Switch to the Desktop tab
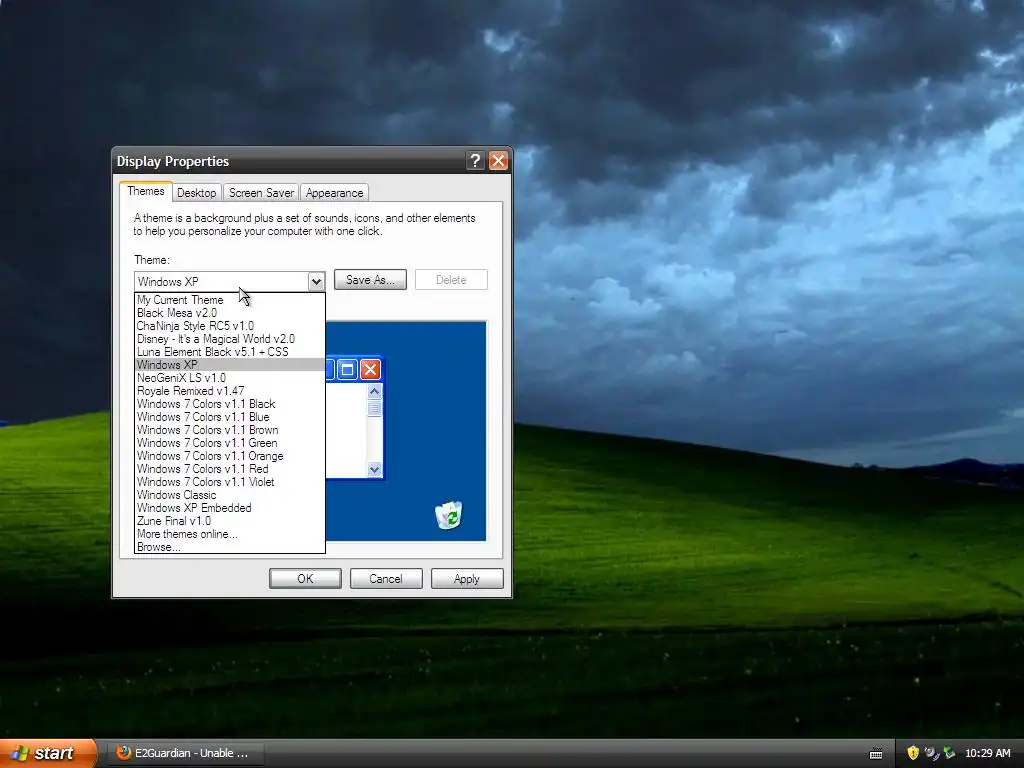Screen dimensions: 1024x768 197,193
